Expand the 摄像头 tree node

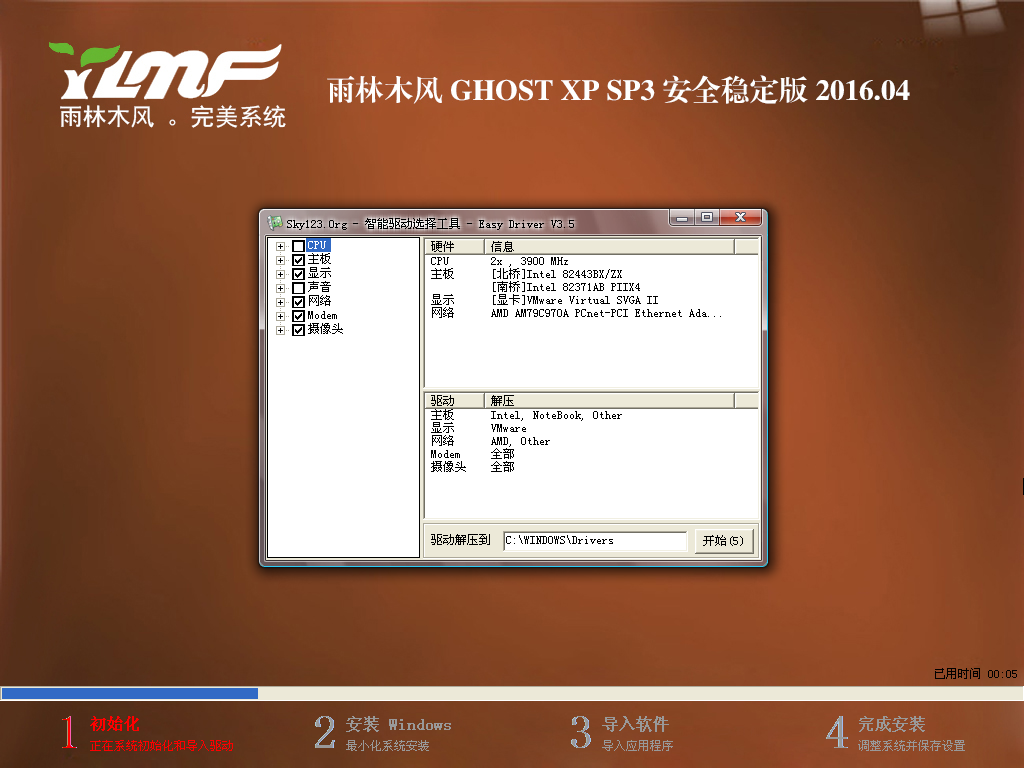(x=280, y=330)
